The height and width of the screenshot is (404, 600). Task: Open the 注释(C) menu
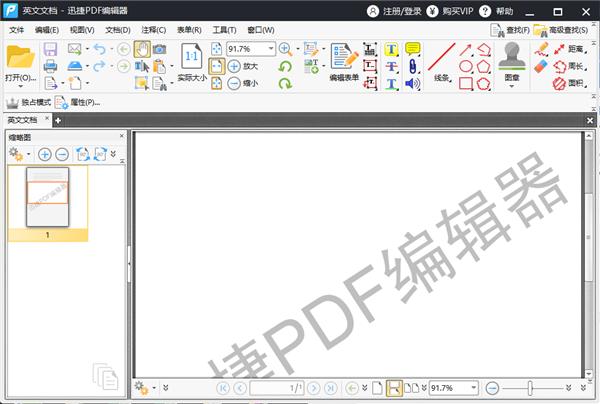pos(153,30)
